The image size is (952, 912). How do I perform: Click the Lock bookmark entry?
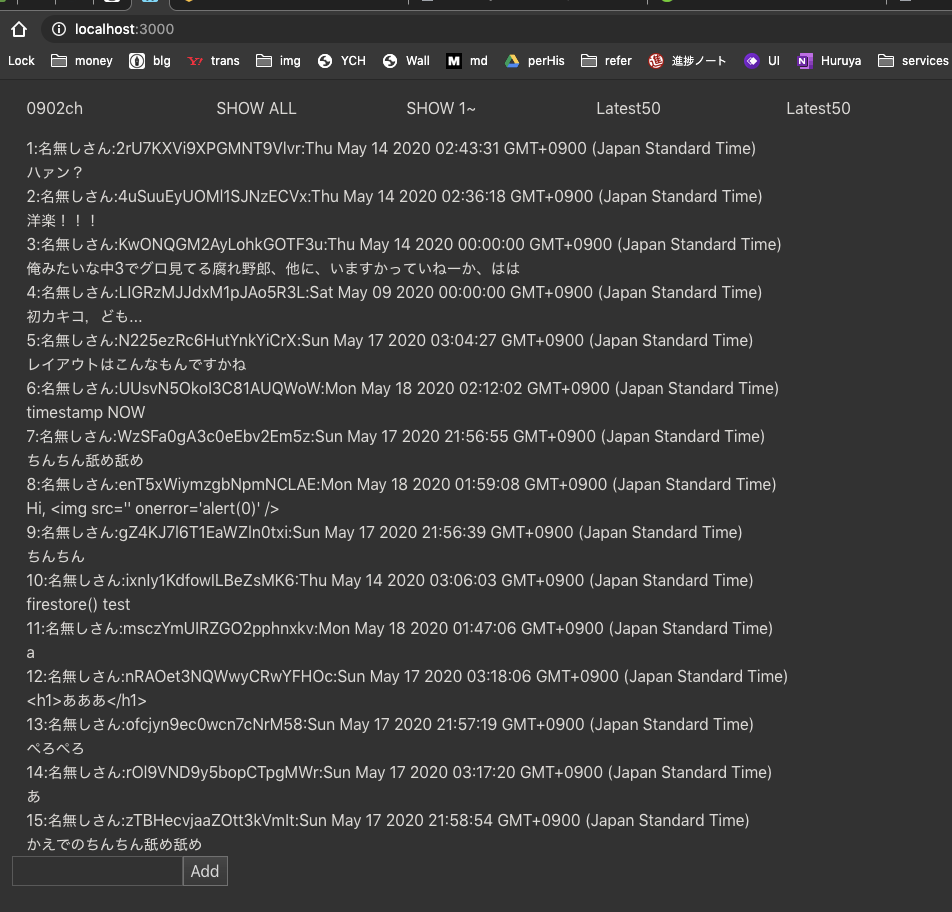(x=21, y=61)
